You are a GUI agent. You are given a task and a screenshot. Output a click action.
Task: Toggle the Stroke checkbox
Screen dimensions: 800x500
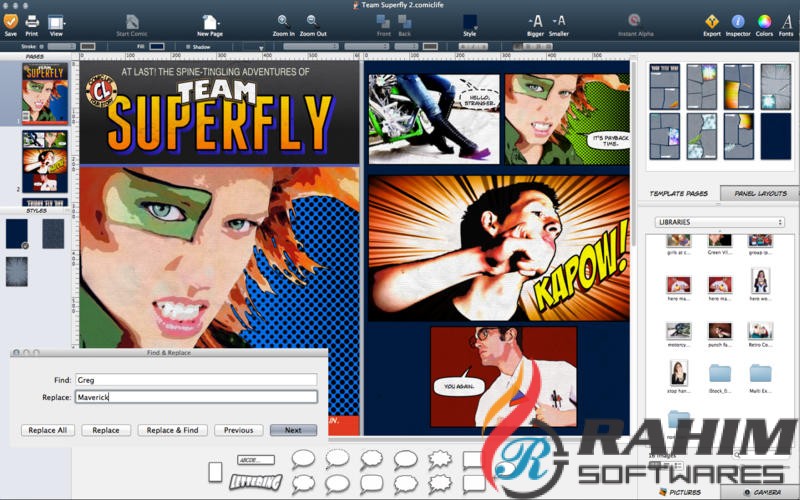(41, 46)
